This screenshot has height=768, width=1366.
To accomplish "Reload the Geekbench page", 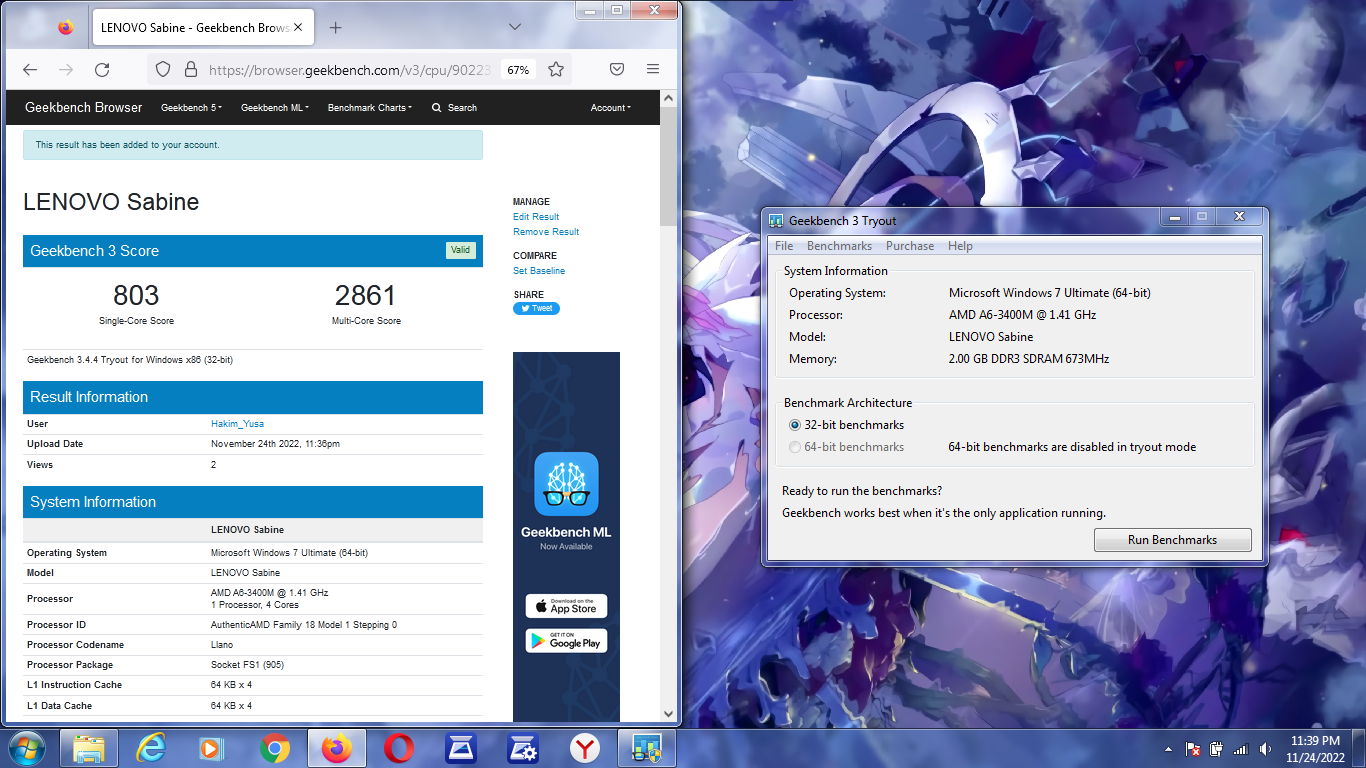I will (102, 70).
